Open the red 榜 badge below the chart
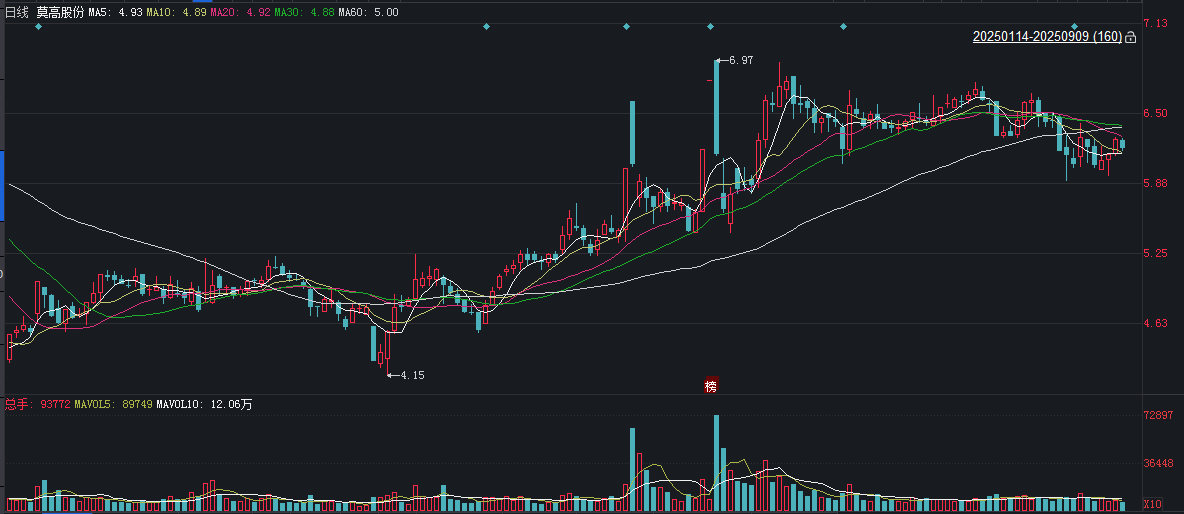Image resolution: width=1184 pixels, height=514 pixels. point(711,386)
